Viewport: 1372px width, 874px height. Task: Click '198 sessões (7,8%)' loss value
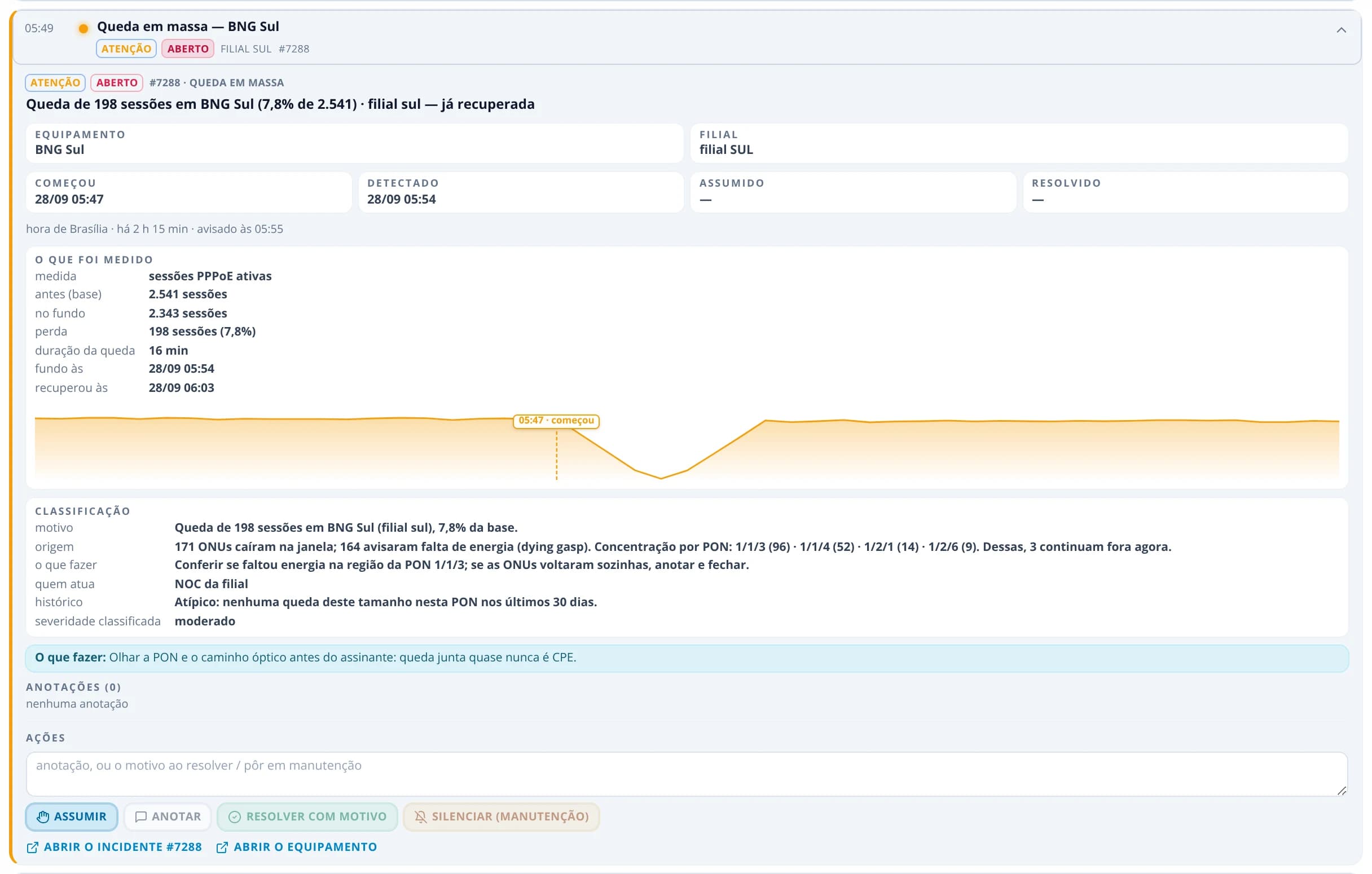(x=203, y=332)
